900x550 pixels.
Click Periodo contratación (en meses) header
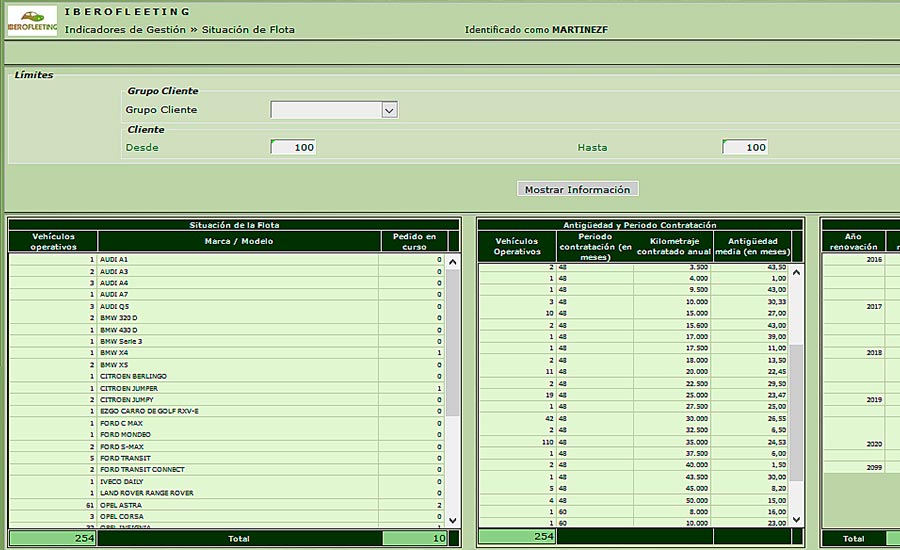point(595,246)
